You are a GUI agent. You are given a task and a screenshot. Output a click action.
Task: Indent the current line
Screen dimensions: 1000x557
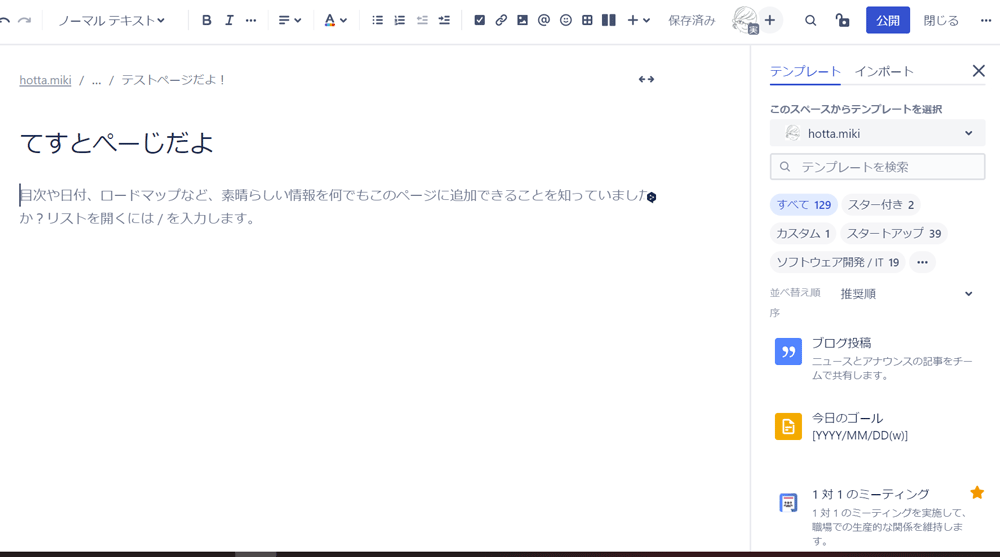444,20
